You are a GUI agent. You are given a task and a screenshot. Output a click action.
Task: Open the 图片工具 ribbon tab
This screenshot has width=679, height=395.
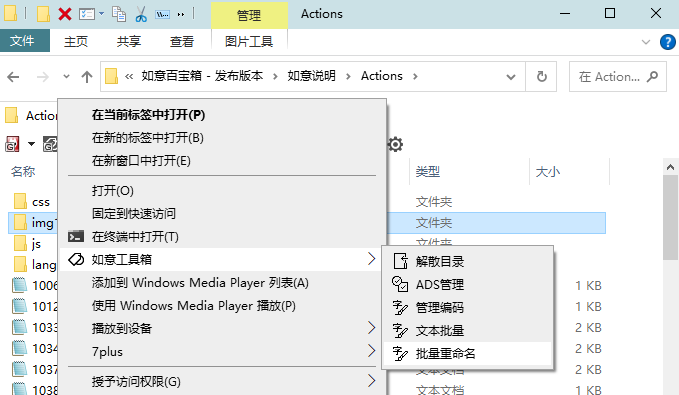[249, 42]
